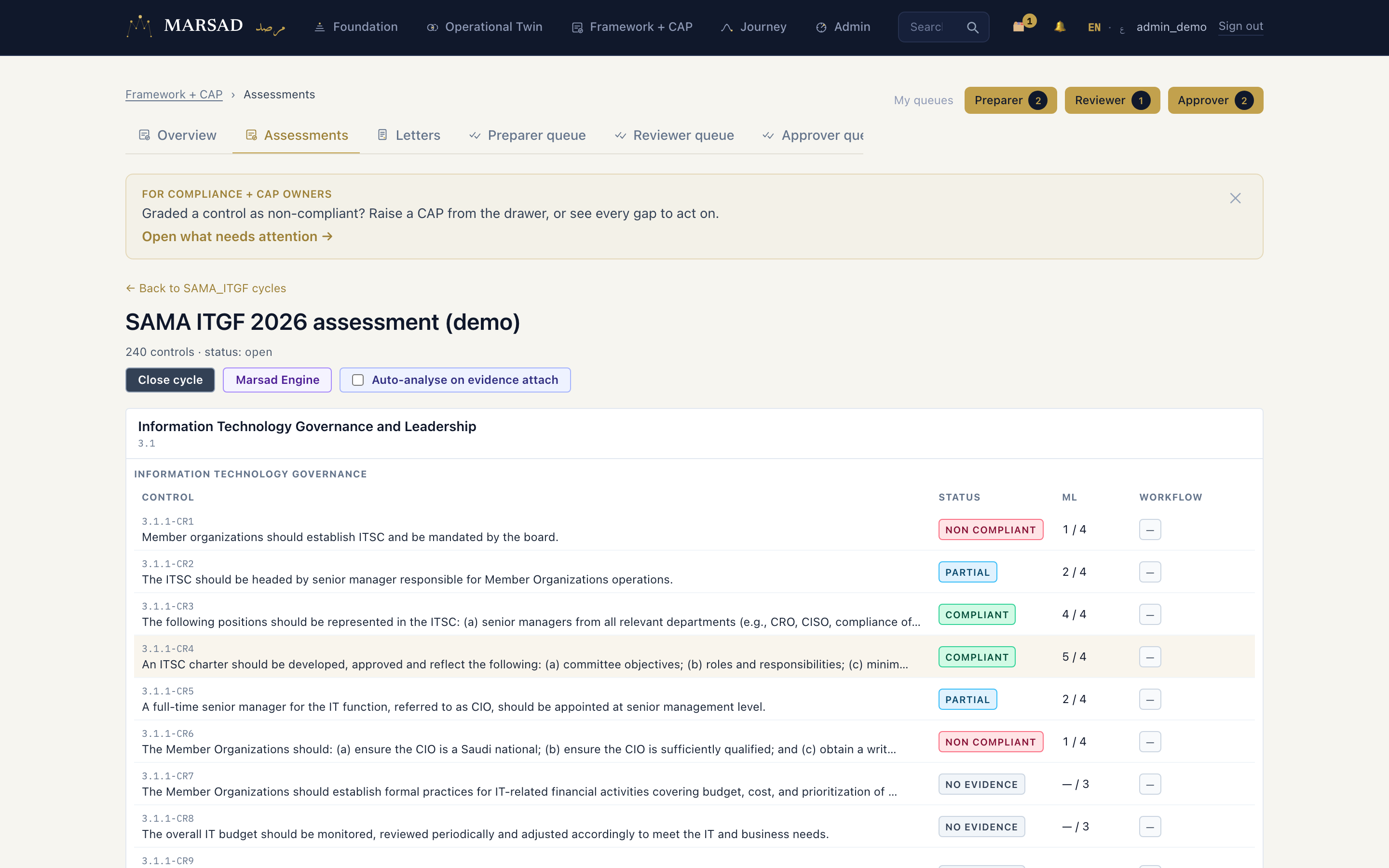Open the Reviewer queue tab

(x=674, y=136)
